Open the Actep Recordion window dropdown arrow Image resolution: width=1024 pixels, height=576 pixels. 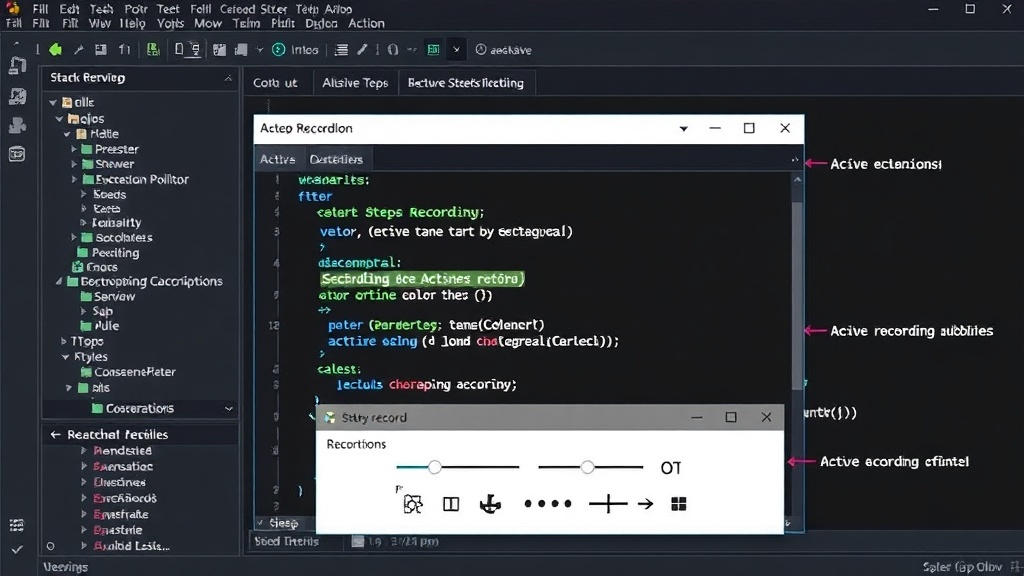[683, 129]
